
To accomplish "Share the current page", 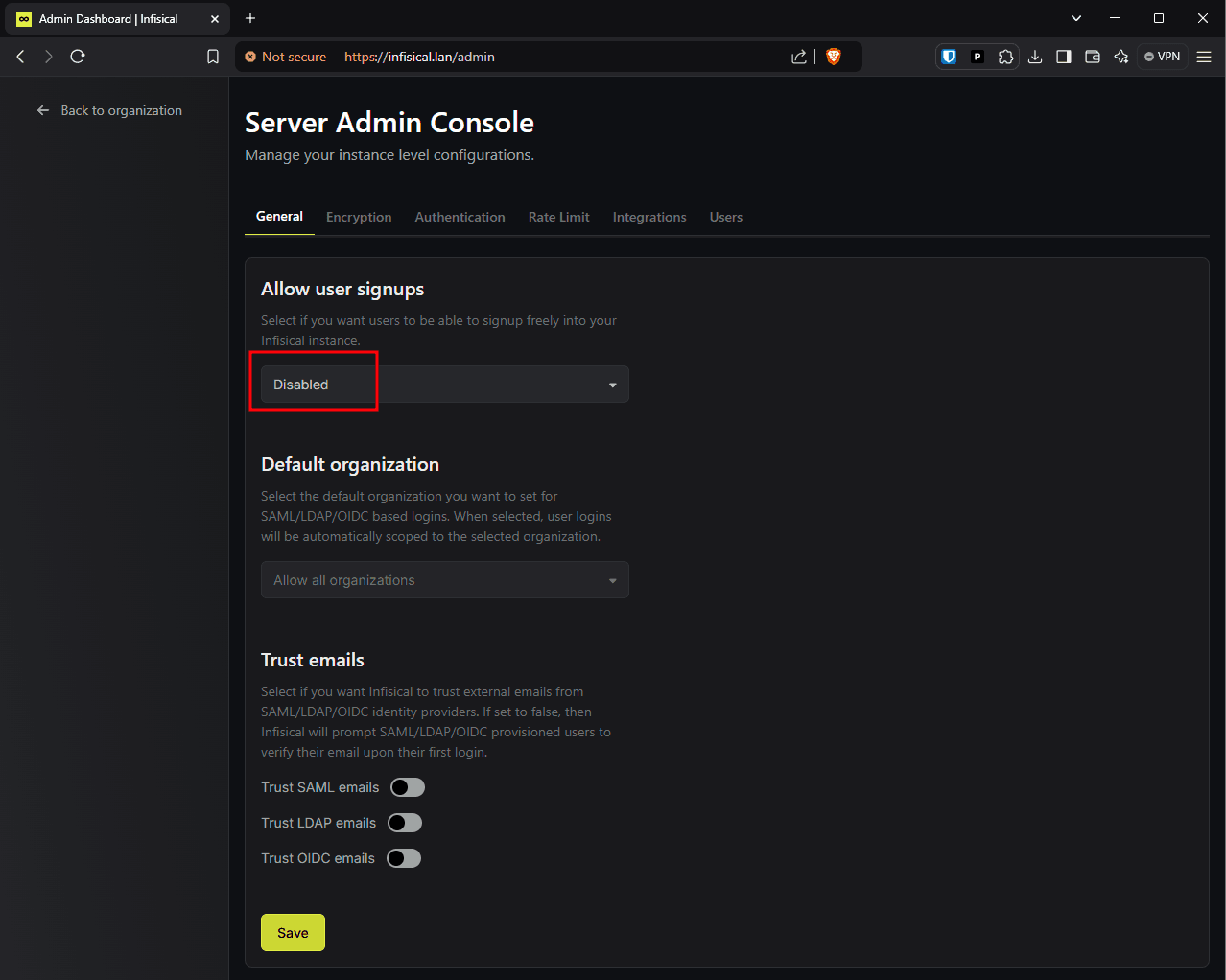I will (x=798, y=57).
